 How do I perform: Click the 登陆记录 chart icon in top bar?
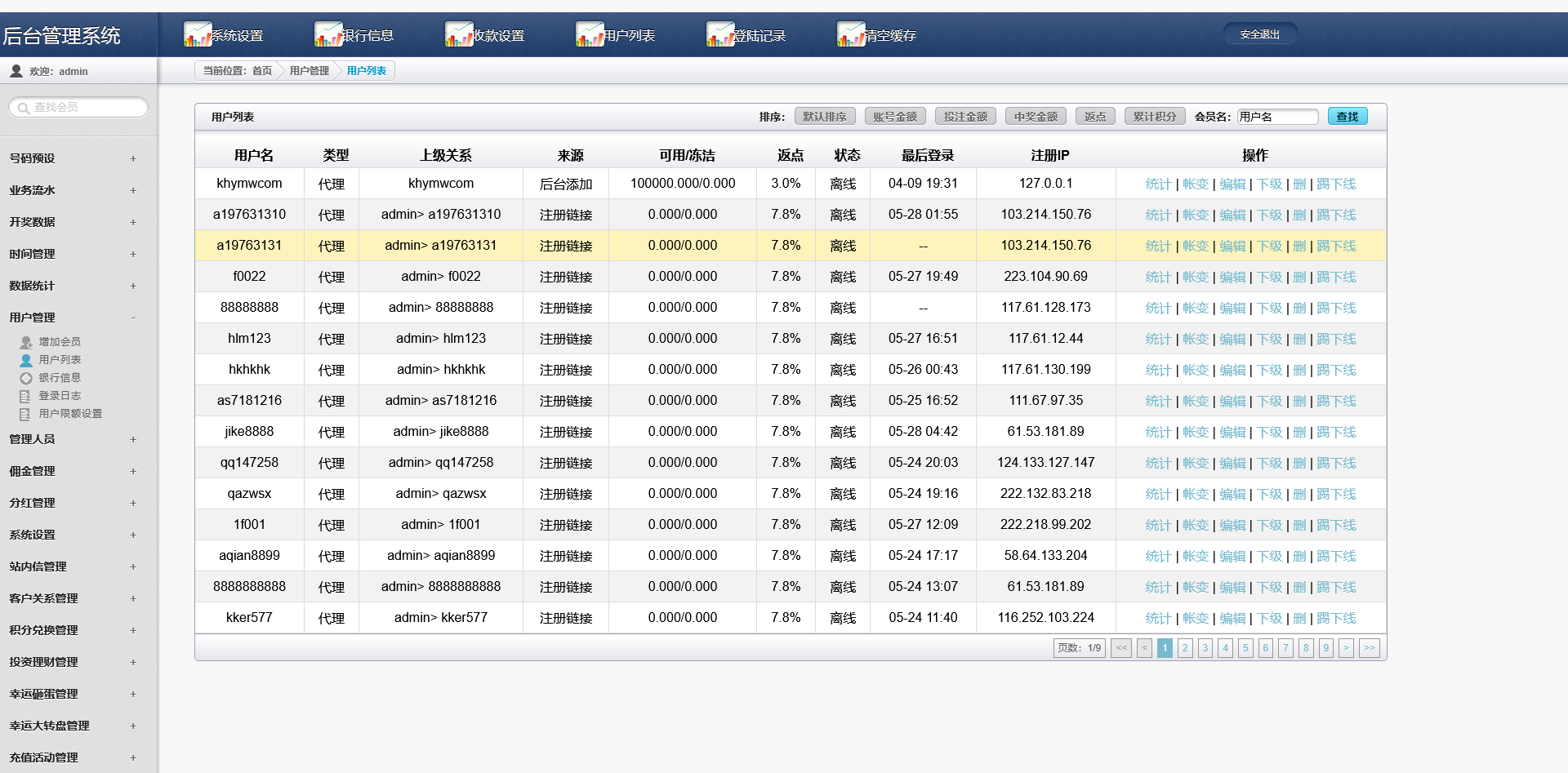click(x=720, y=34)
